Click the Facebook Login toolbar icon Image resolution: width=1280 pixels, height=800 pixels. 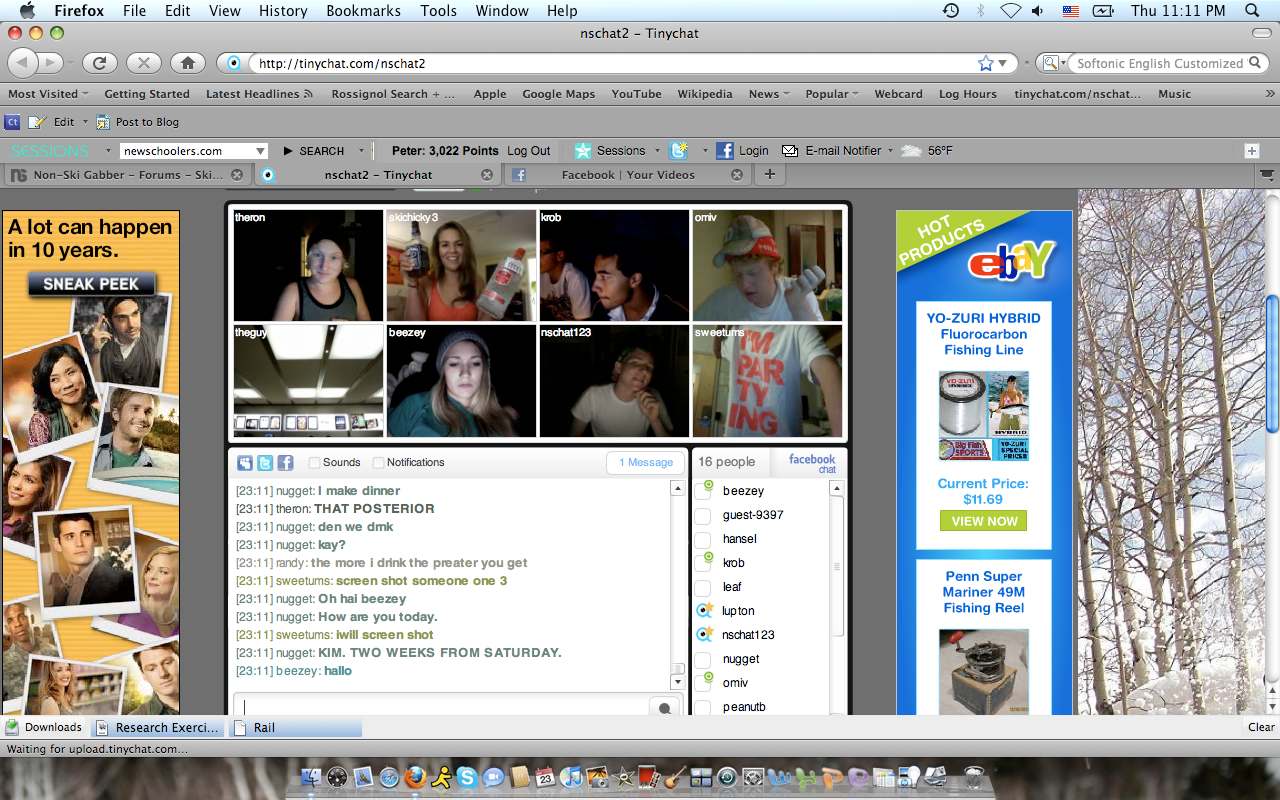click(725, 151)
